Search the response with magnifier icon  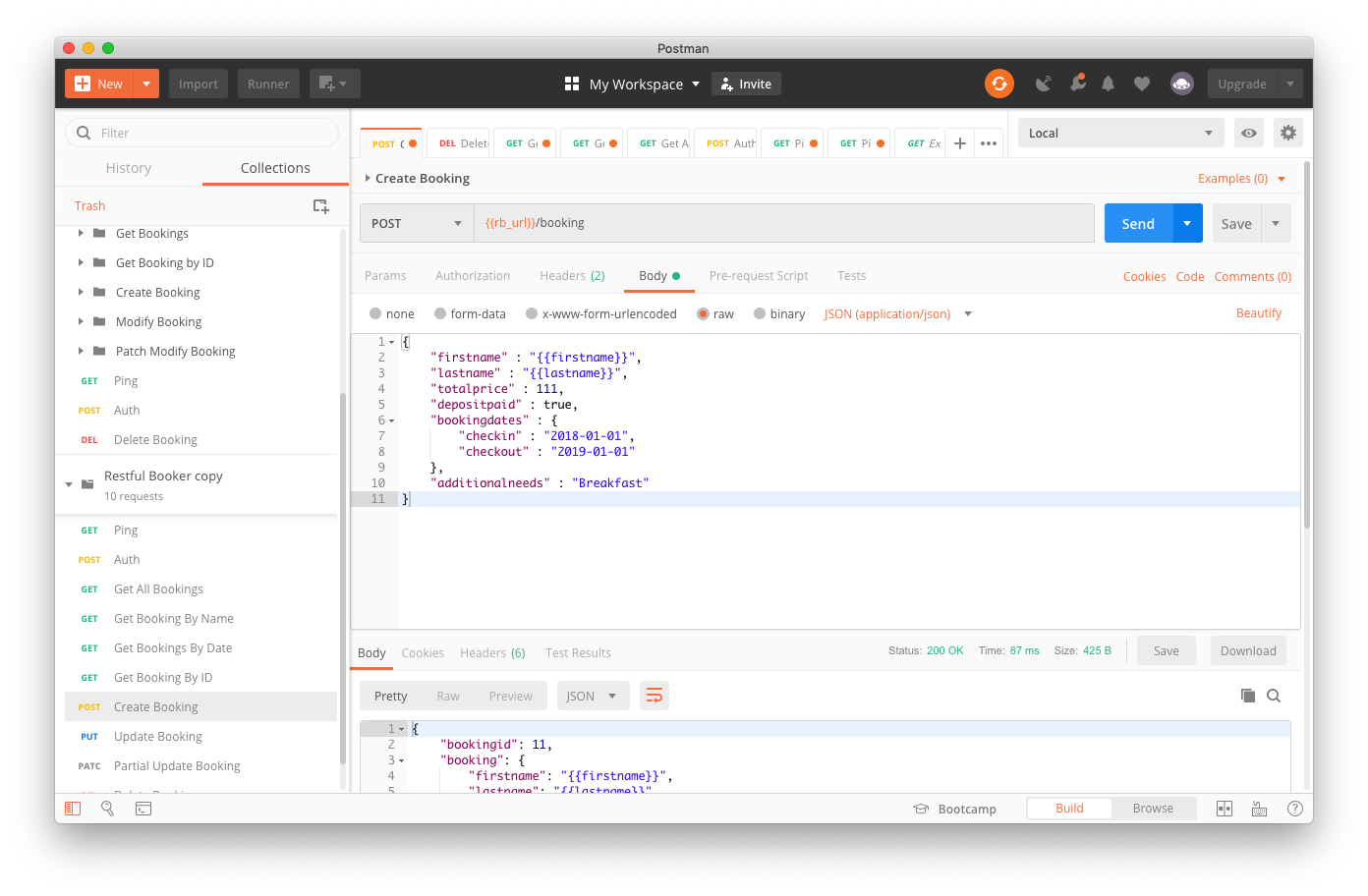point(1274,696)
